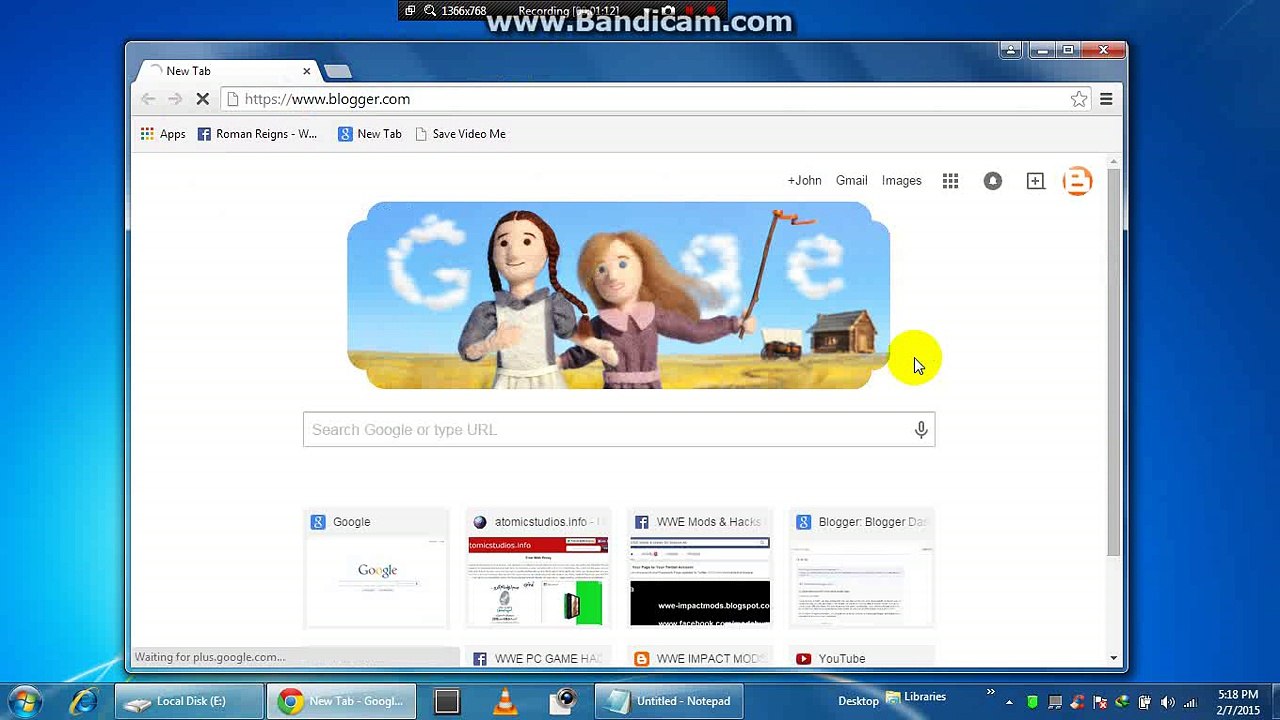This screenshot has width=1280, height=720.
Task: Open the Save Video Me bookmark
Action: tap(460, 134)
